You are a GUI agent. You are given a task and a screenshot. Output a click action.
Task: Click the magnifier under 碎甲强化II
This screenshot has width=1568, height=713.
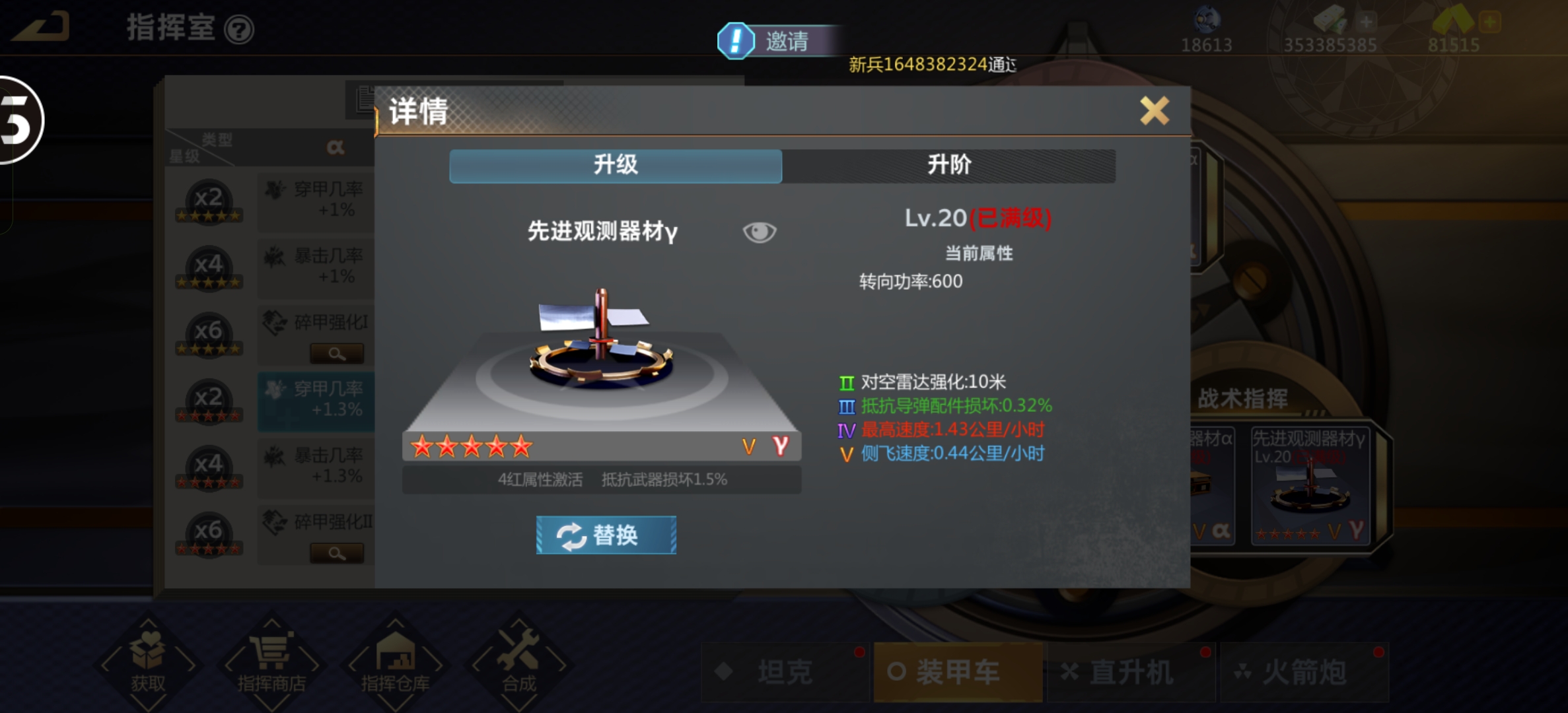pos(337,553)
